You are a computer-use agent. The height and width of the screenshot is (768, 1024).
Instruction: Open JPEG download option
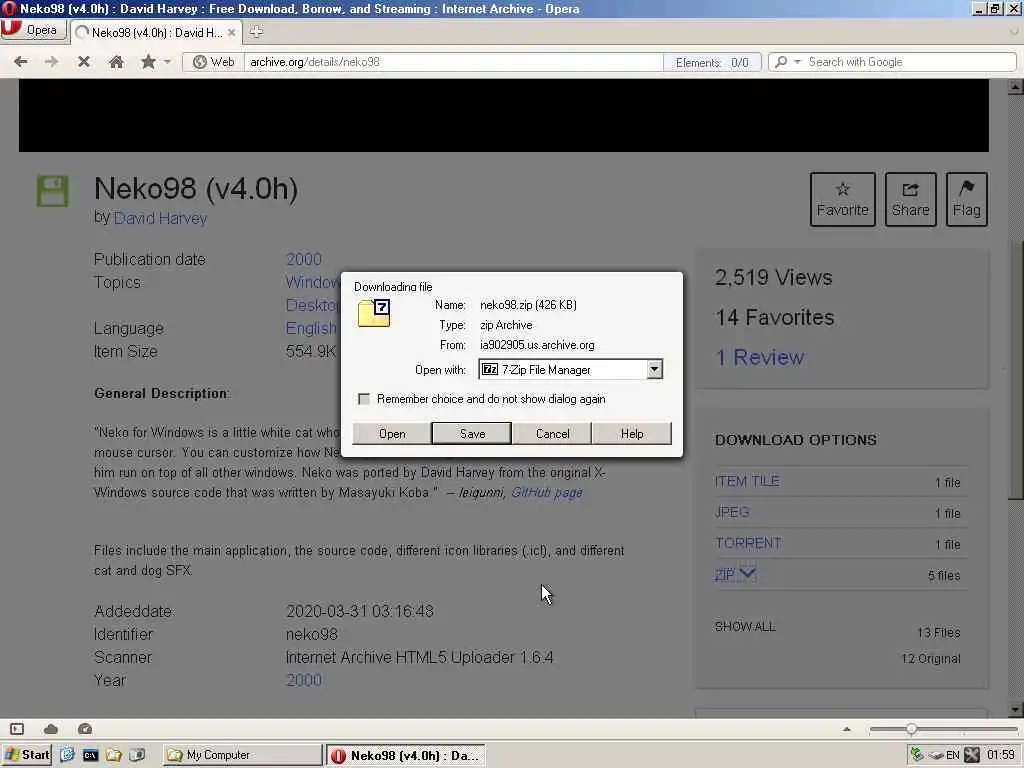tap(732, 512)
